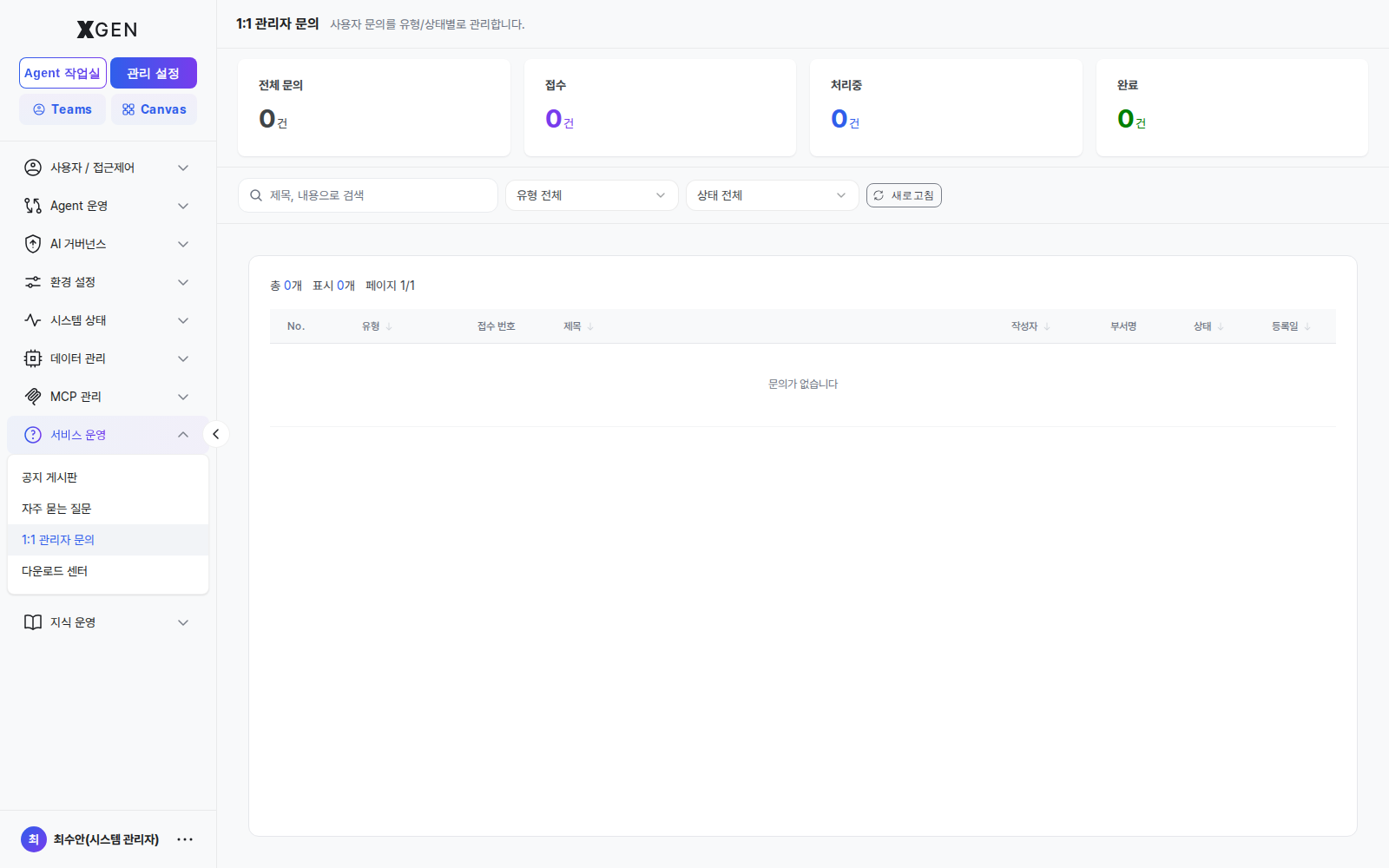The width and height of the screenshot is (1389, 868).
Task: Click the MCP 관리 icon
Action: tap(33, 397)
